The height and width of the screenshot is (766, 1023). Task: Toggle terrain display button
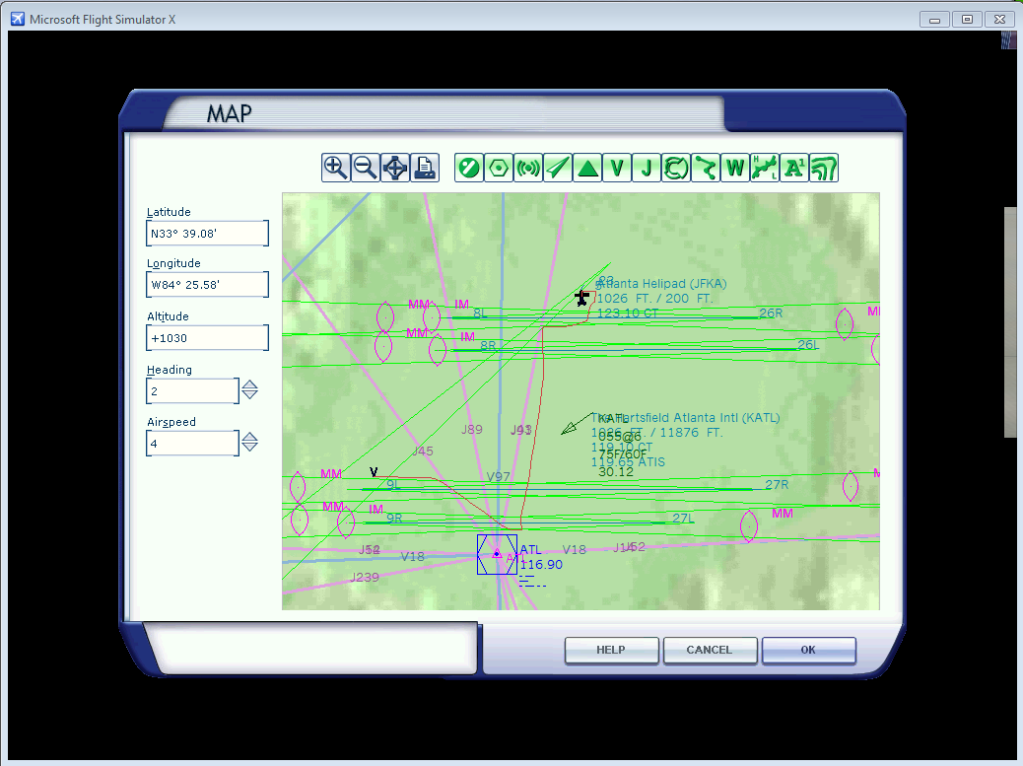[824, 168]
